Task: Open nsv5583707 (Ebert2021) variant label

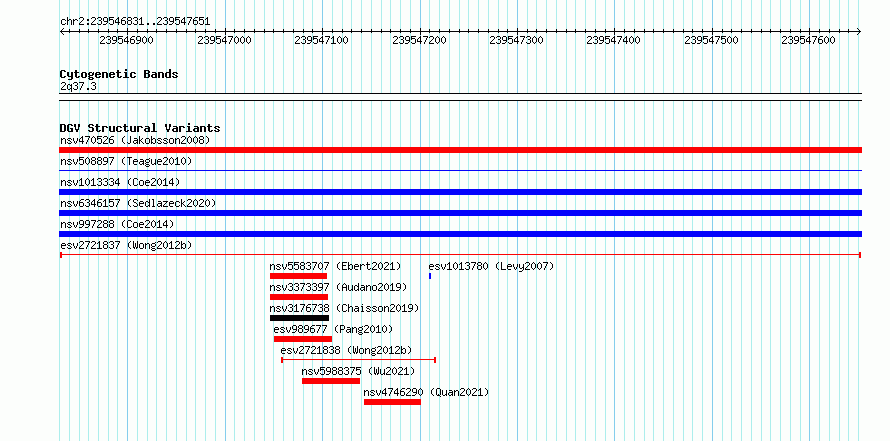Action: click(x=335, y=266)
